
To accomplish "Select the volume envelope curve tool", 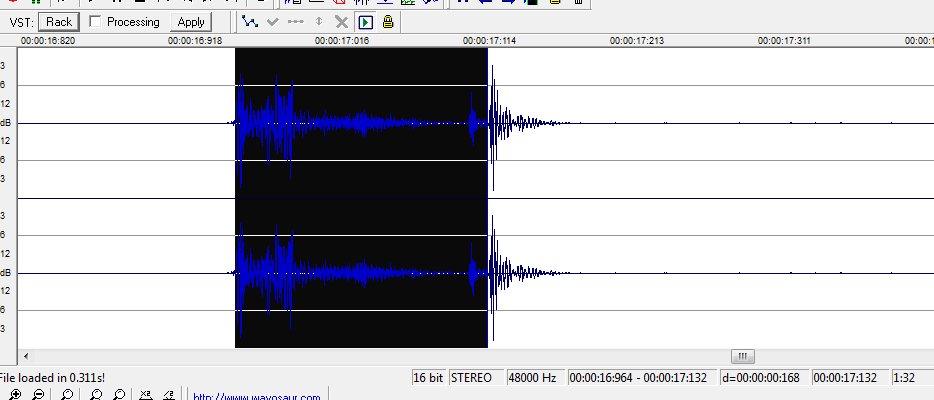I will (x=250, y=22).
